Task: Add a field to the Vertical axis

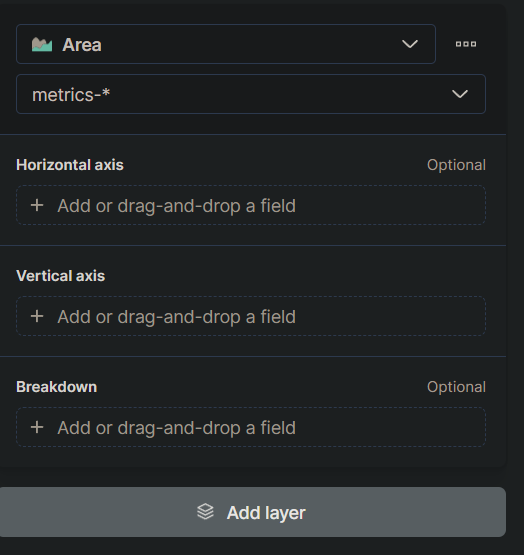Action: pyautogui.click(x=251, y=316)
